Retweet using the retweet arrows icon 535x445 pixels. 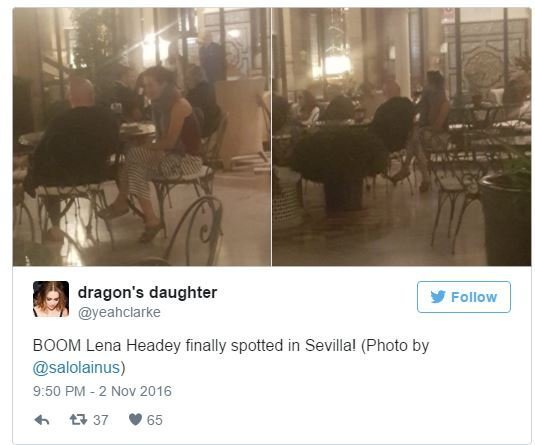point(78,419)
